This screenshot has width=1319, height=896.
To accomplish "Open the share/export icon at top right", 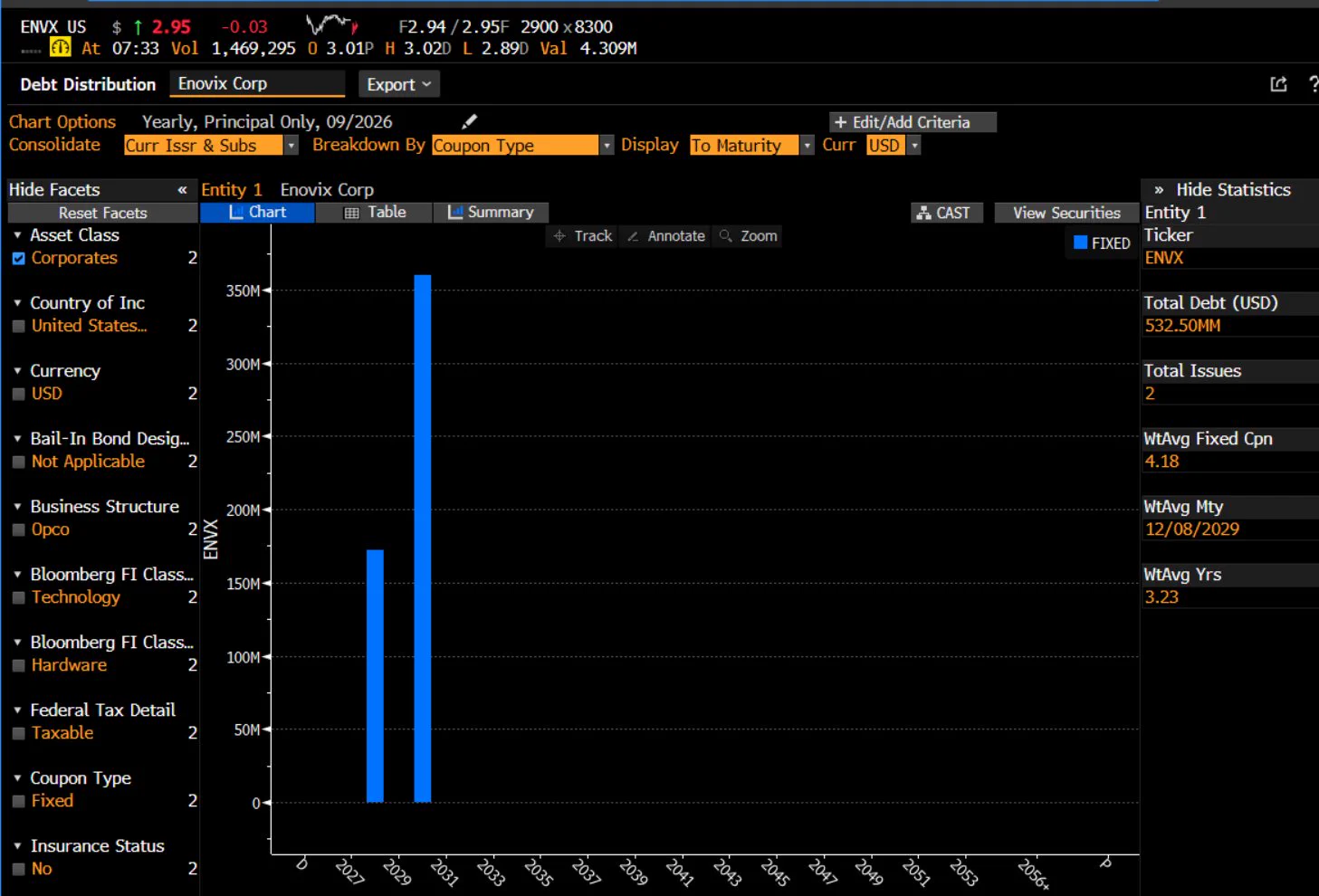I will click(1278, 84).
